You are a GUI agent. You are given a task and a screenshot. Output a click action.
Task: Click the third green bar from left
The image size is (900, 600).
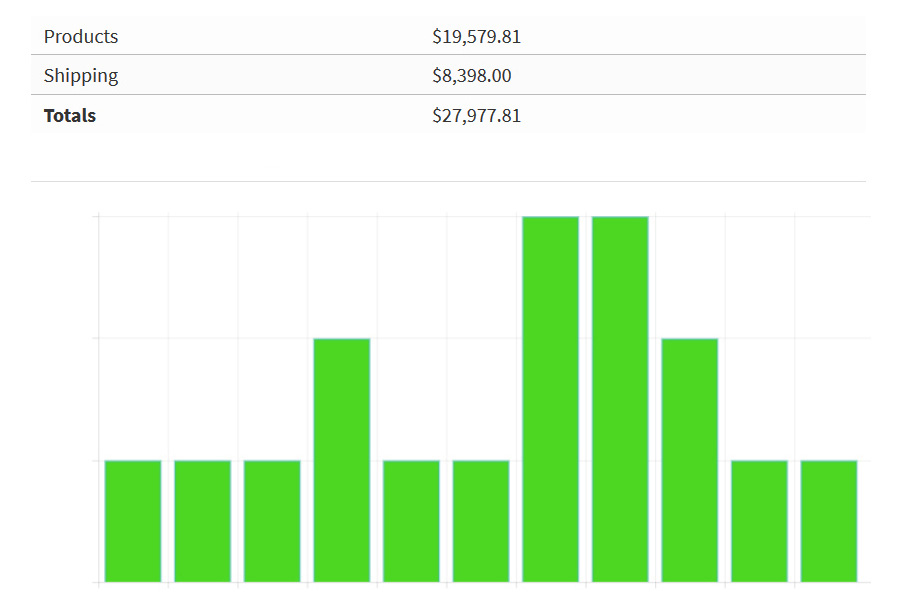272,521
